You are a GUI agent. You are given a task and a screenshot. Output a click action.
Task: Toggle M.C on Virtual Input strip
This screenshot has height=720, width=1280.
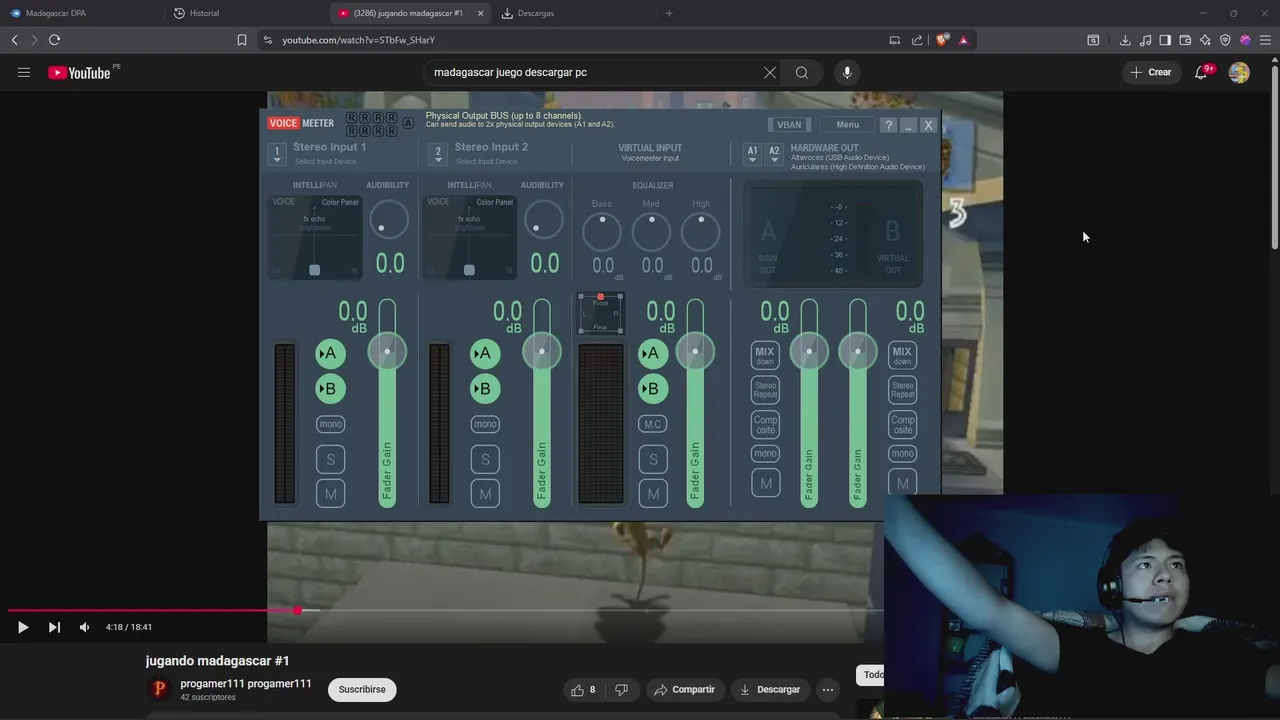(x=653, y=424)
